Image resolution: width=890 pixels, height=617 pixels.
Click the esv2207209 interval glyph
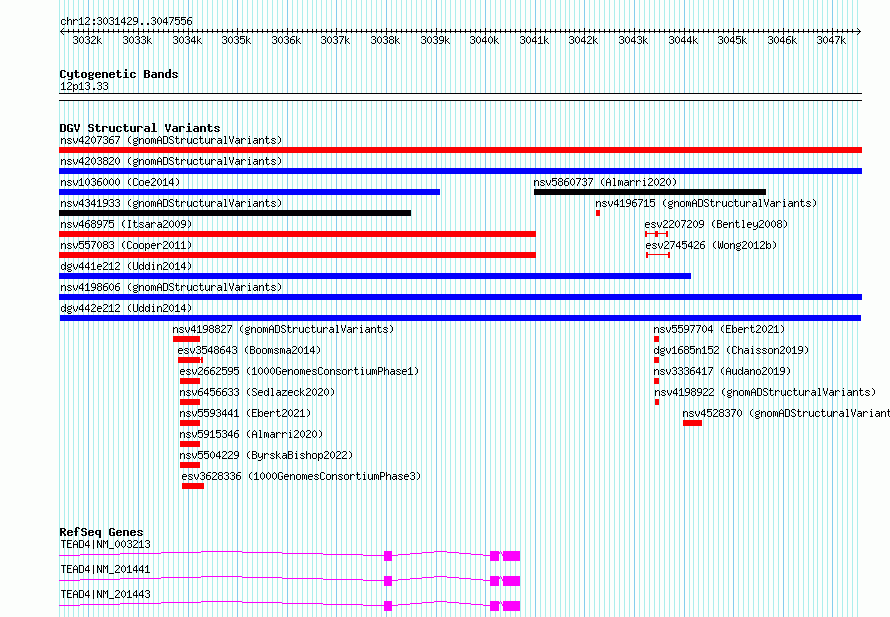(x=657, y=234)
